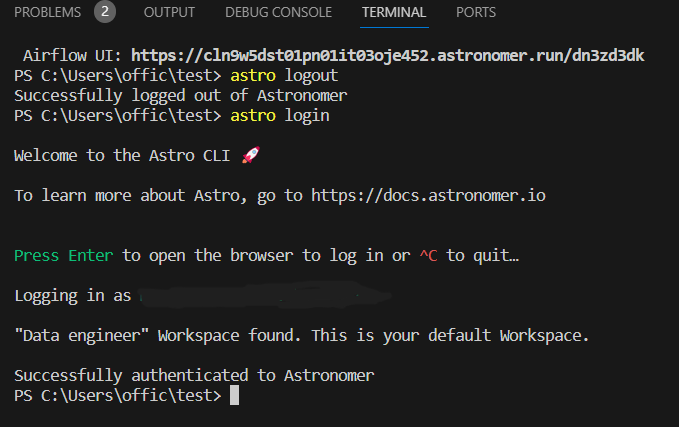Switch to the OUTPUT tab
This screenshot has width=679, height=427.
click(169, 12)
